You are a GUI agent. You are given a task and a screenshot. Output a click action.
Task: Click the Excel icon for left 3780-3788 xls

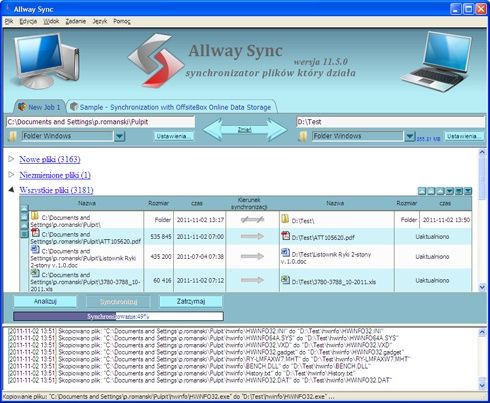pos(35,273)
